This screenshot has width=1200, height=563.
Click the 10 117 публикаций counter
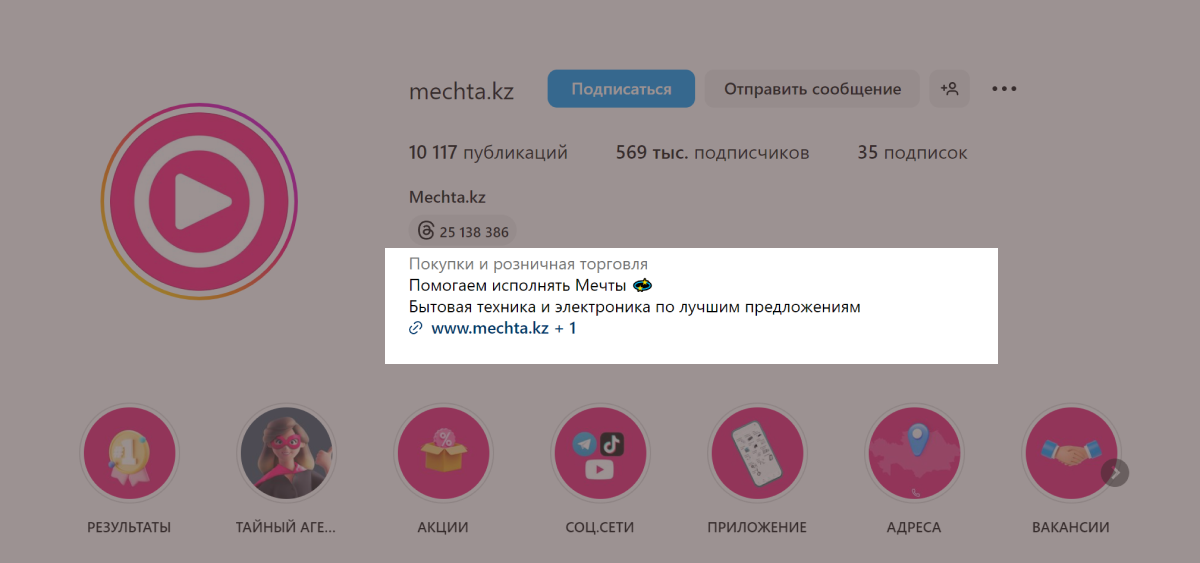(488, 153)
